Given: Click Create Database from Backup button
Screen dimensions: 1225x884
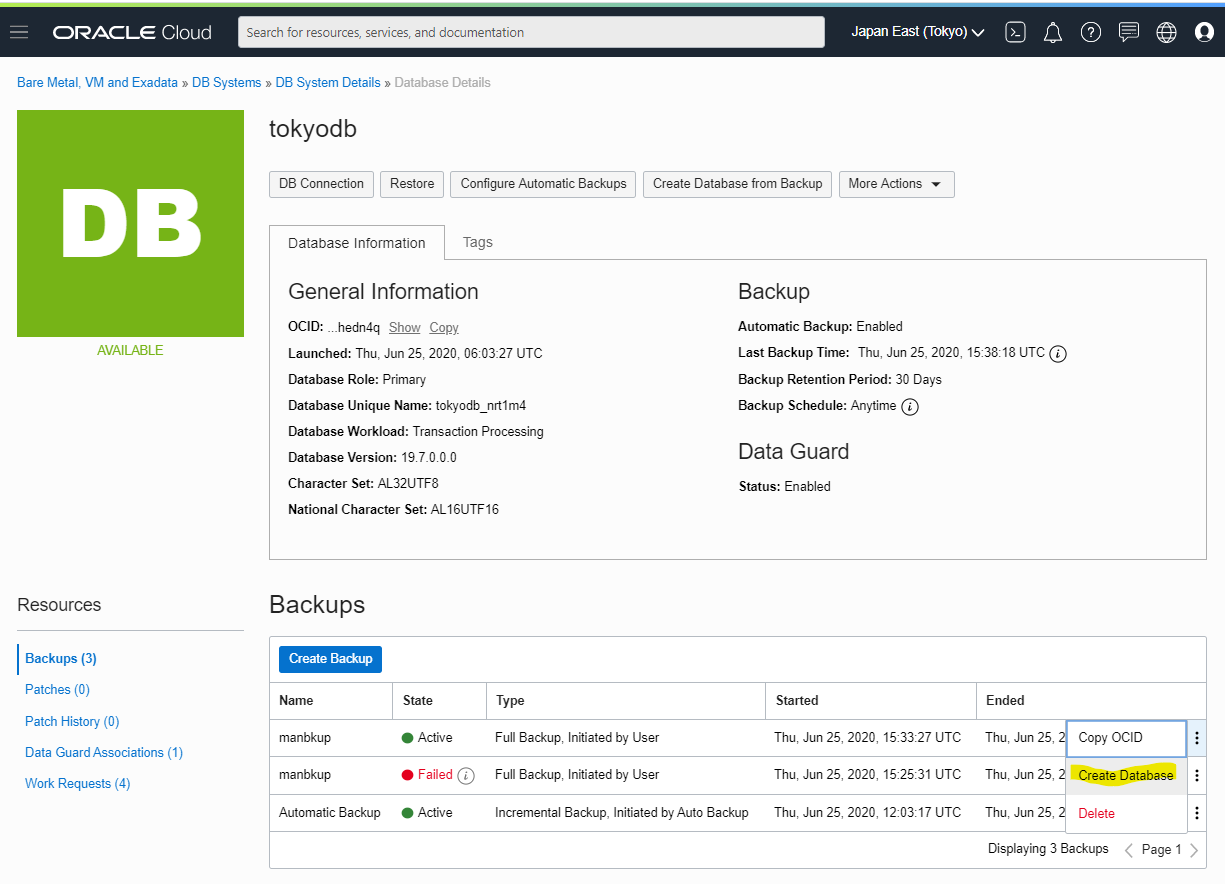Looking at the screenshot, I should tap(737, 184).
